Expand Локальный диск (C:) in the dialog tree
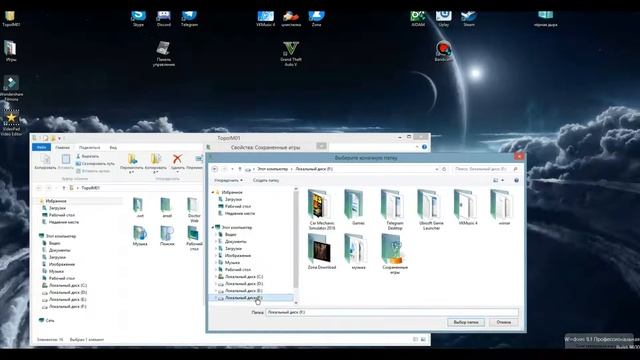Screen dimensions: 640x360 (x=216, y=277)
